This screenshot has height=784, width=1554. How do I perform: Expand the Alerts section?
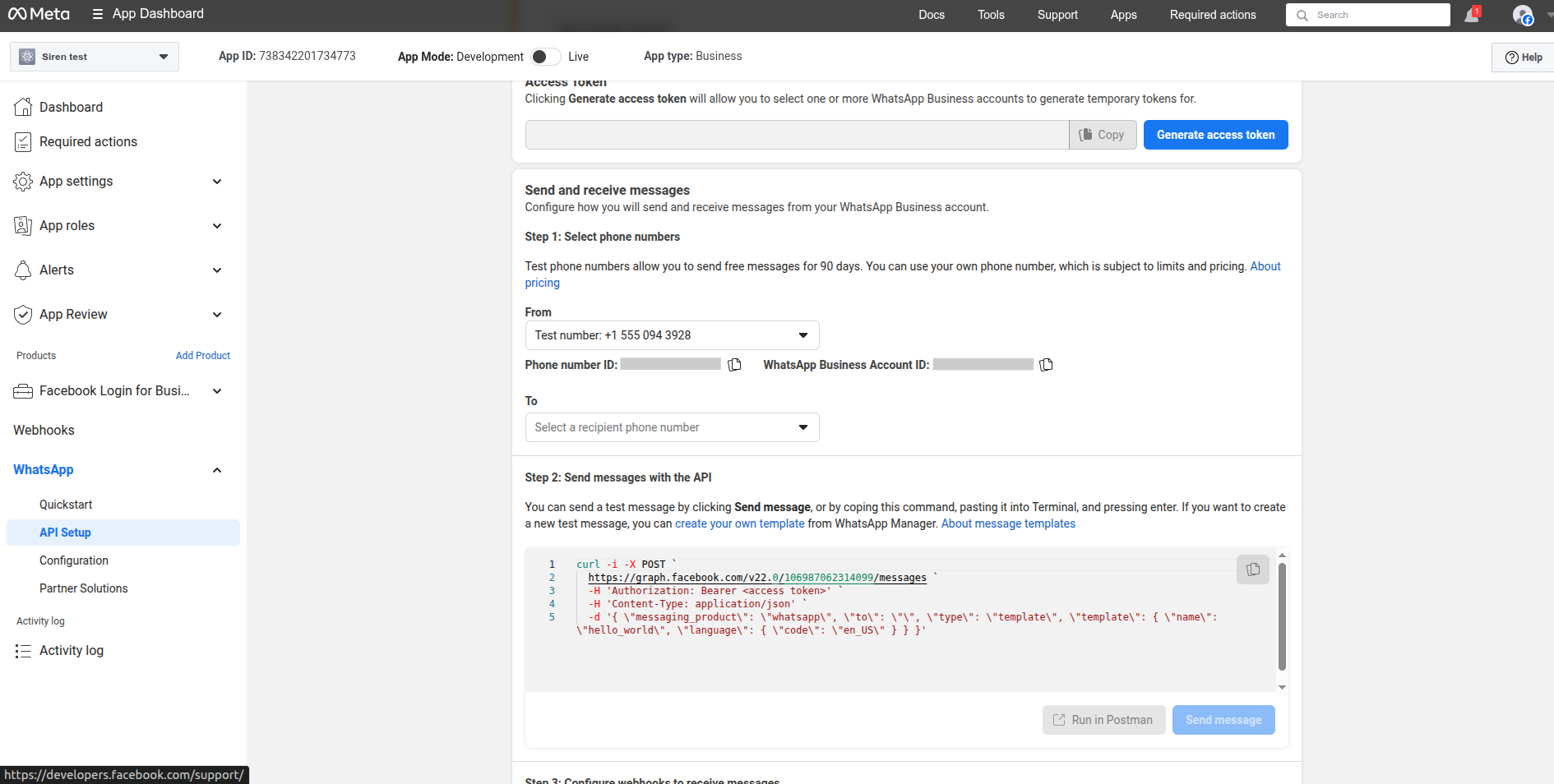[217, 270]
